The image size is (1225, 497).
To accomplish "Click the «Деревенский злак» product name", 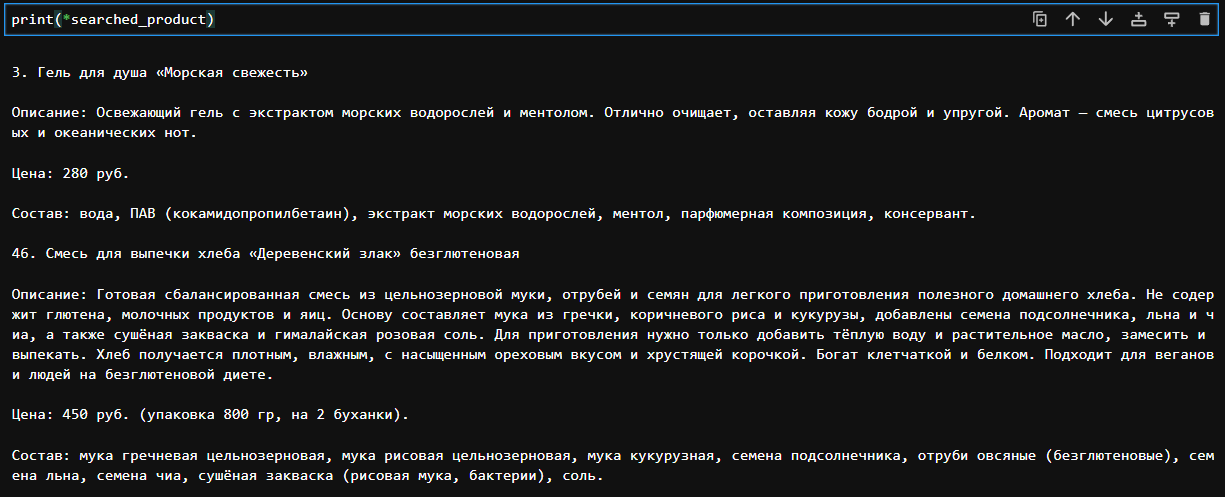I will pos(320,254).
